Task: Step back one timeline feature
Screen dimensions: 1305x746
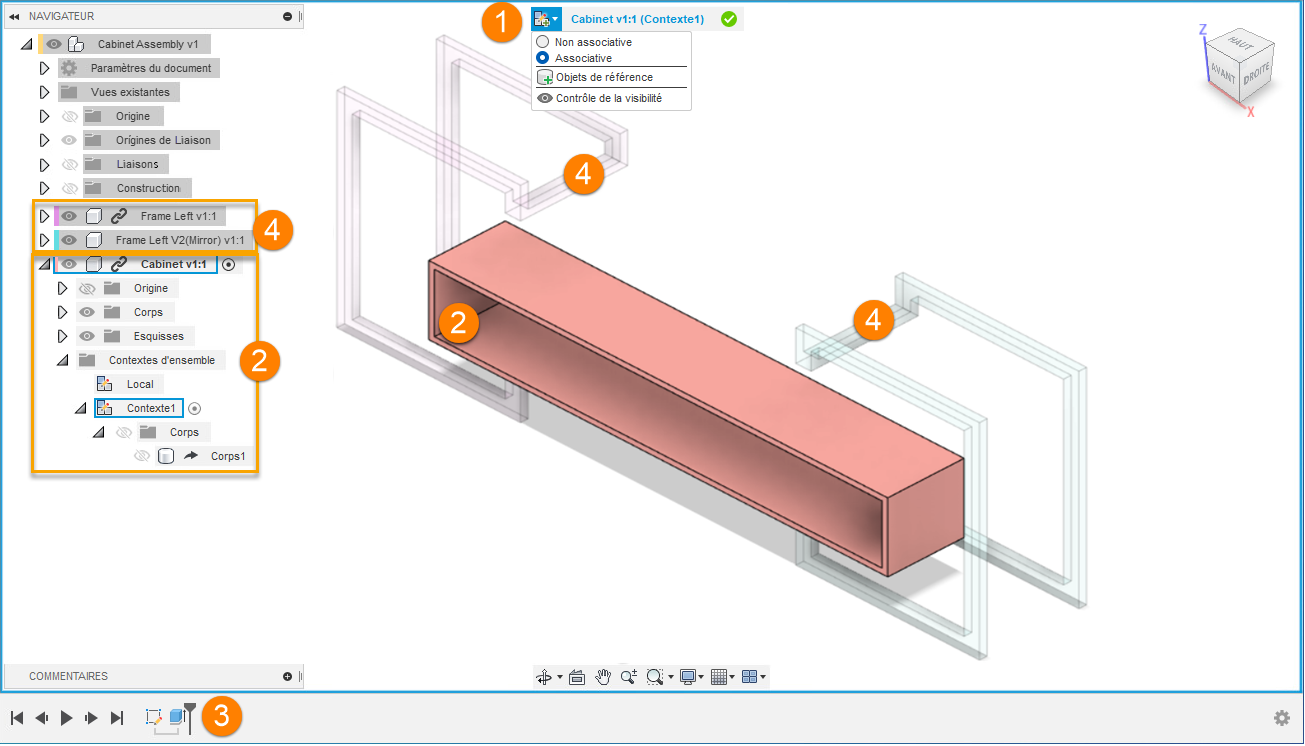Action: [x=42, y=718]
